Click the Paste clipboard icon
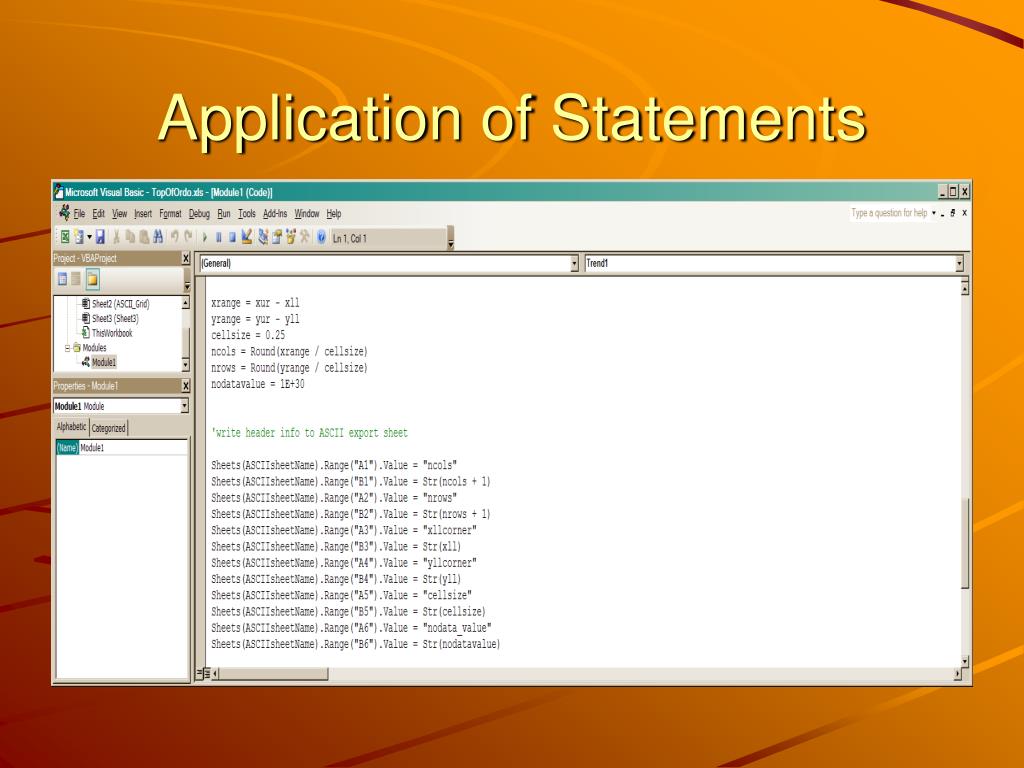This screenshot has height=768, width=1024. [x=144, y=237]
